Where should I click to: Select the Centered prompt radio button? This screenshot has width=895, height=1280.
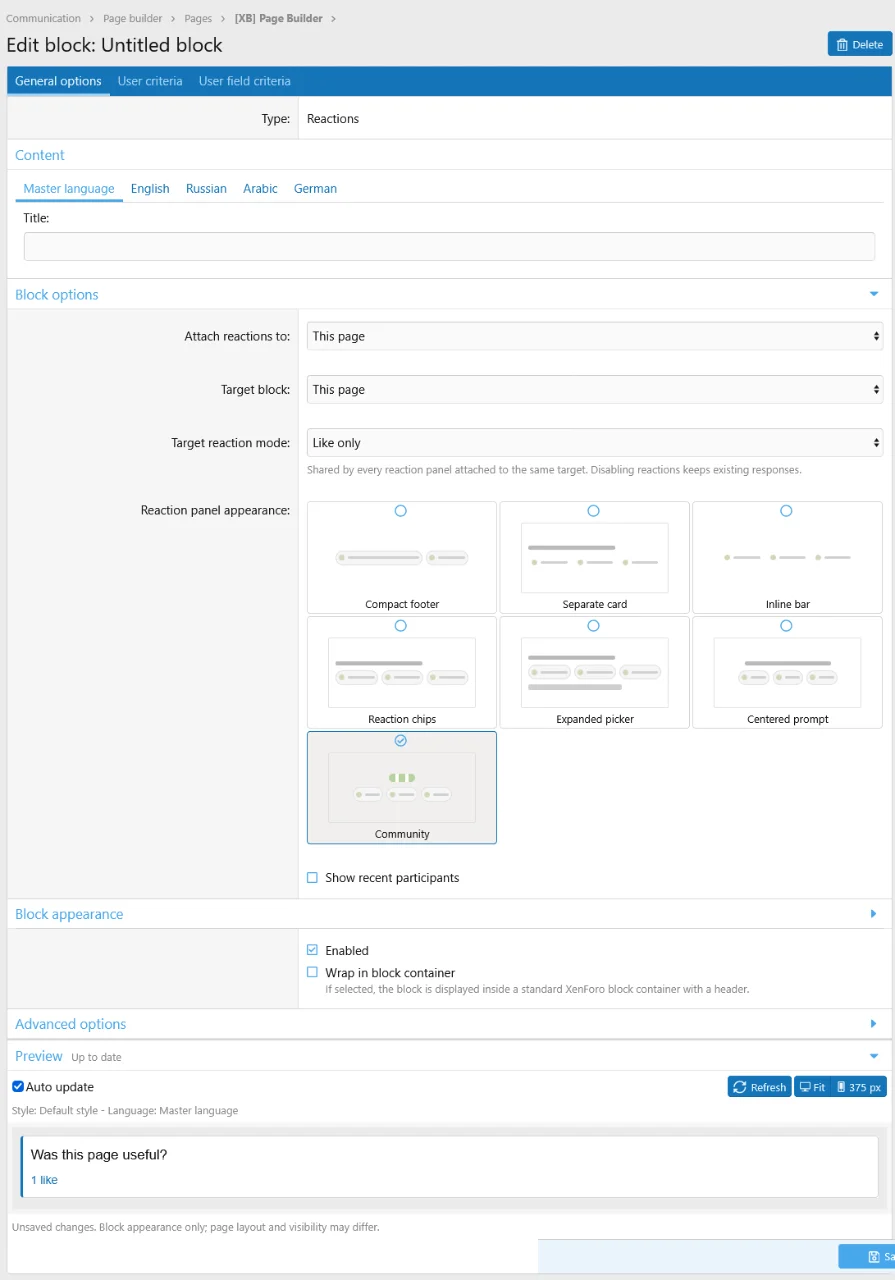click(786, 626)
